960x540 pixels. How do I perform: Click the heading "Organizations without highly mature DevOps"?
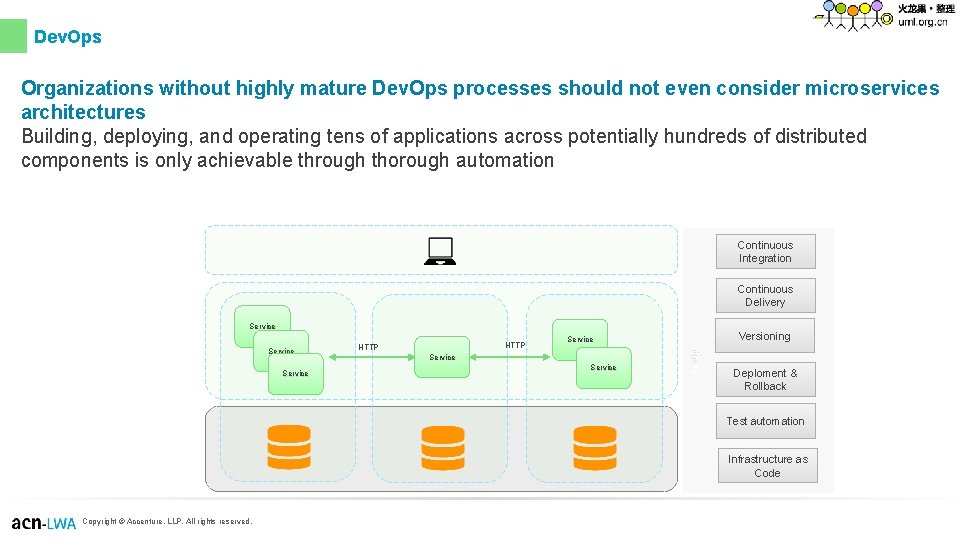point(480,100)
